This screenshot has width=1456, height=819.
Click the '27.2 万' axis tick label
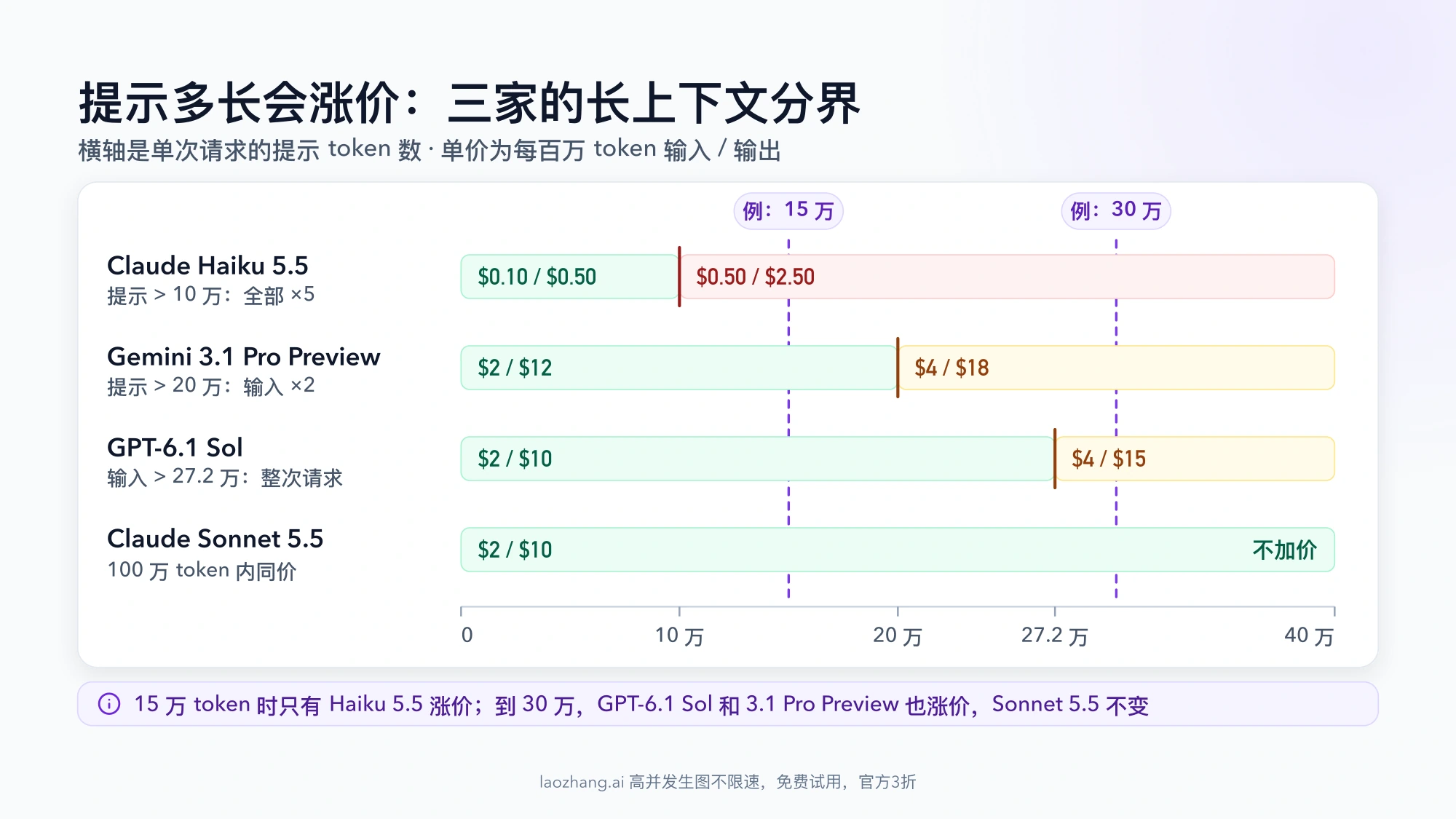[1054, 636]
